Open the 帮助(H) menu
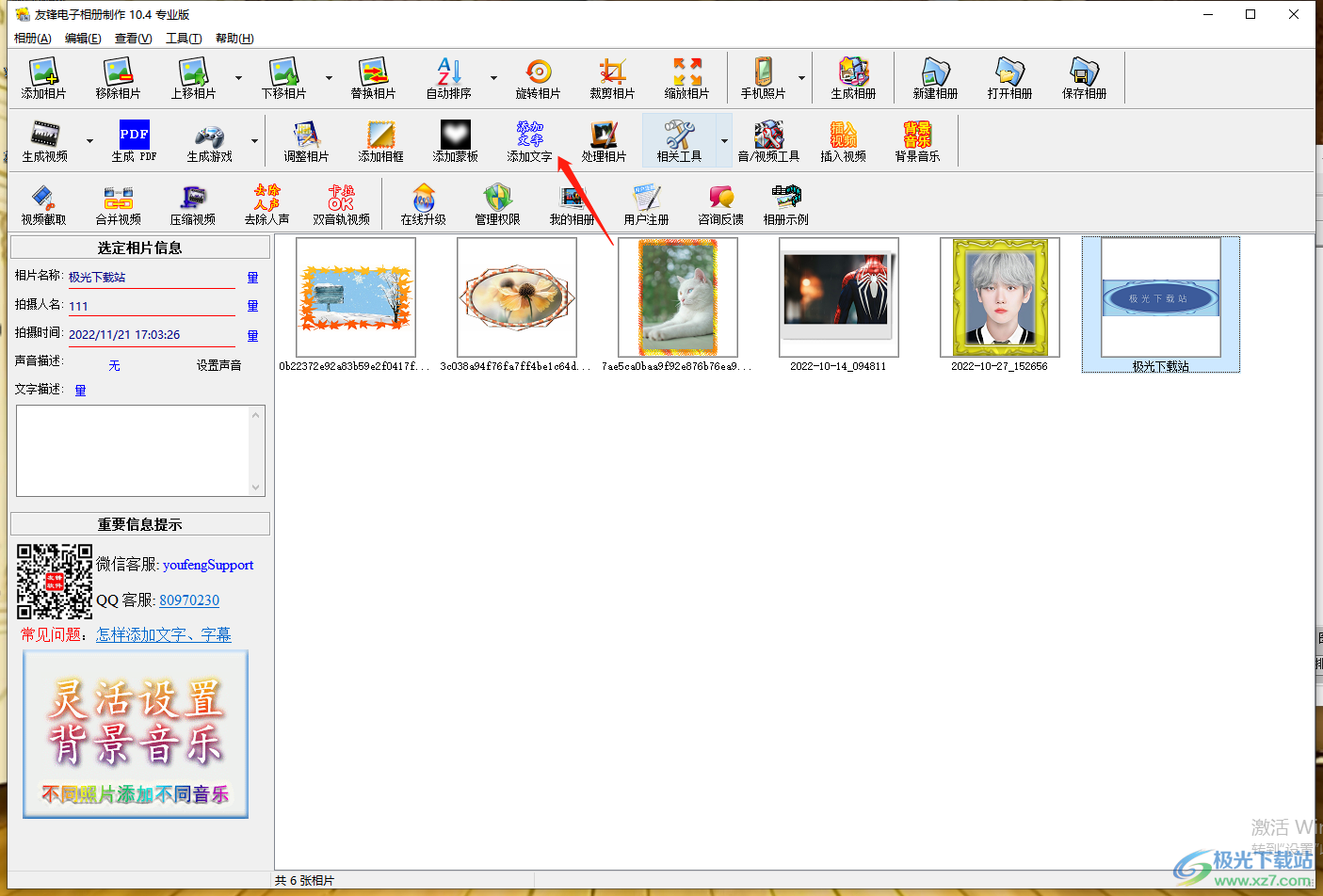Viewport: 1323px width, 896px height. (234, 39)
